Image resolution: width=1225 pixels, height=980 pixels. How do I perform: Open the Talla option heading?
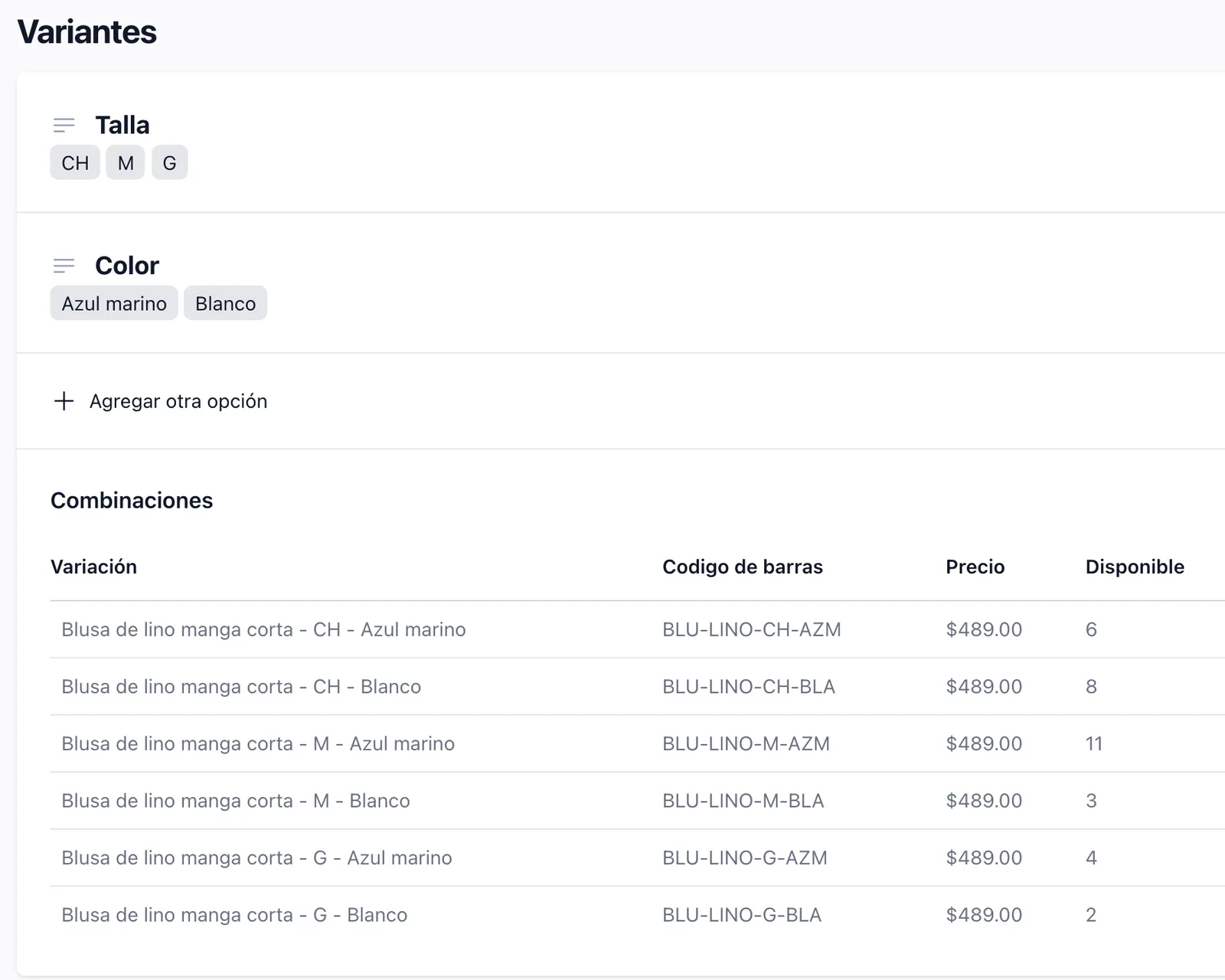click(x=122, y=125)
